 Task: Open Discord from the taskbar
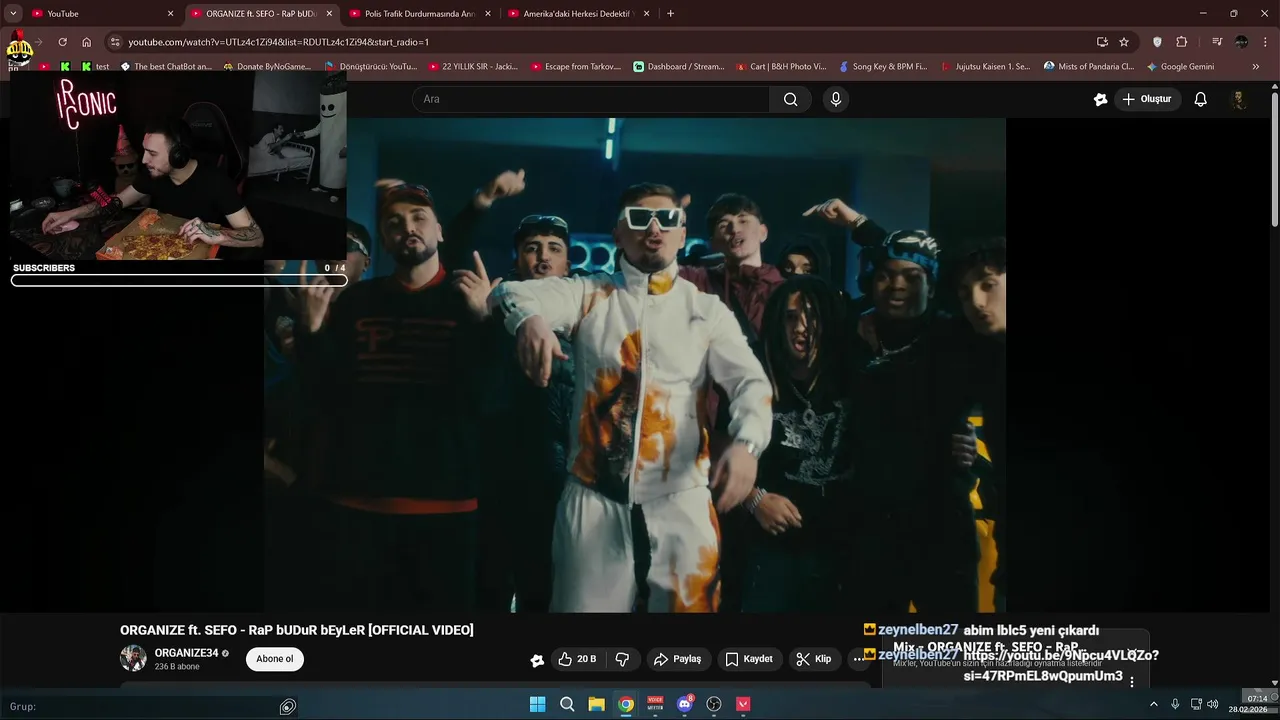point(685,704)
